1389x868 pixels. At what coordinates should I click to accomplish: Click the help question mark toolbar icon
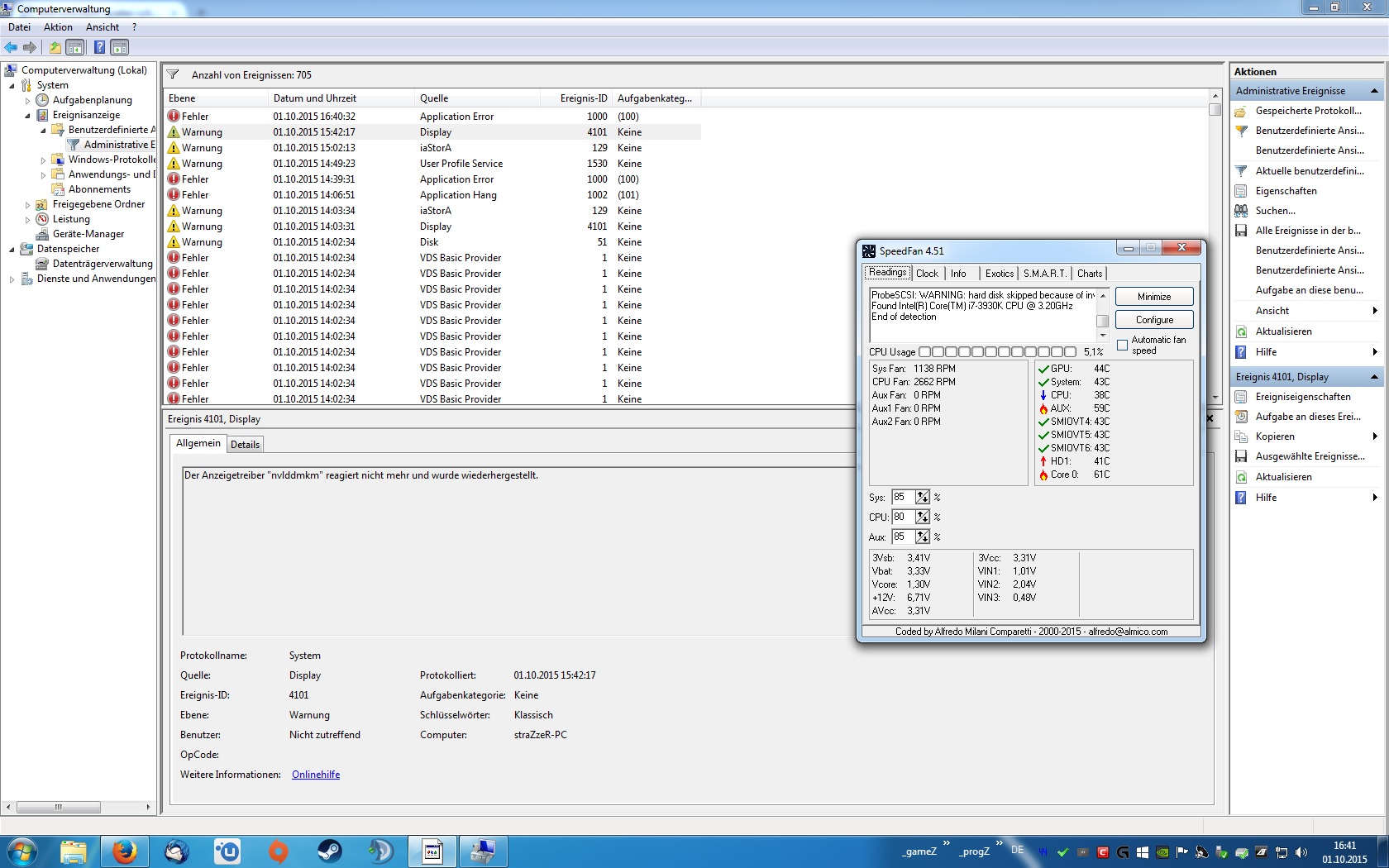(99, 47)
